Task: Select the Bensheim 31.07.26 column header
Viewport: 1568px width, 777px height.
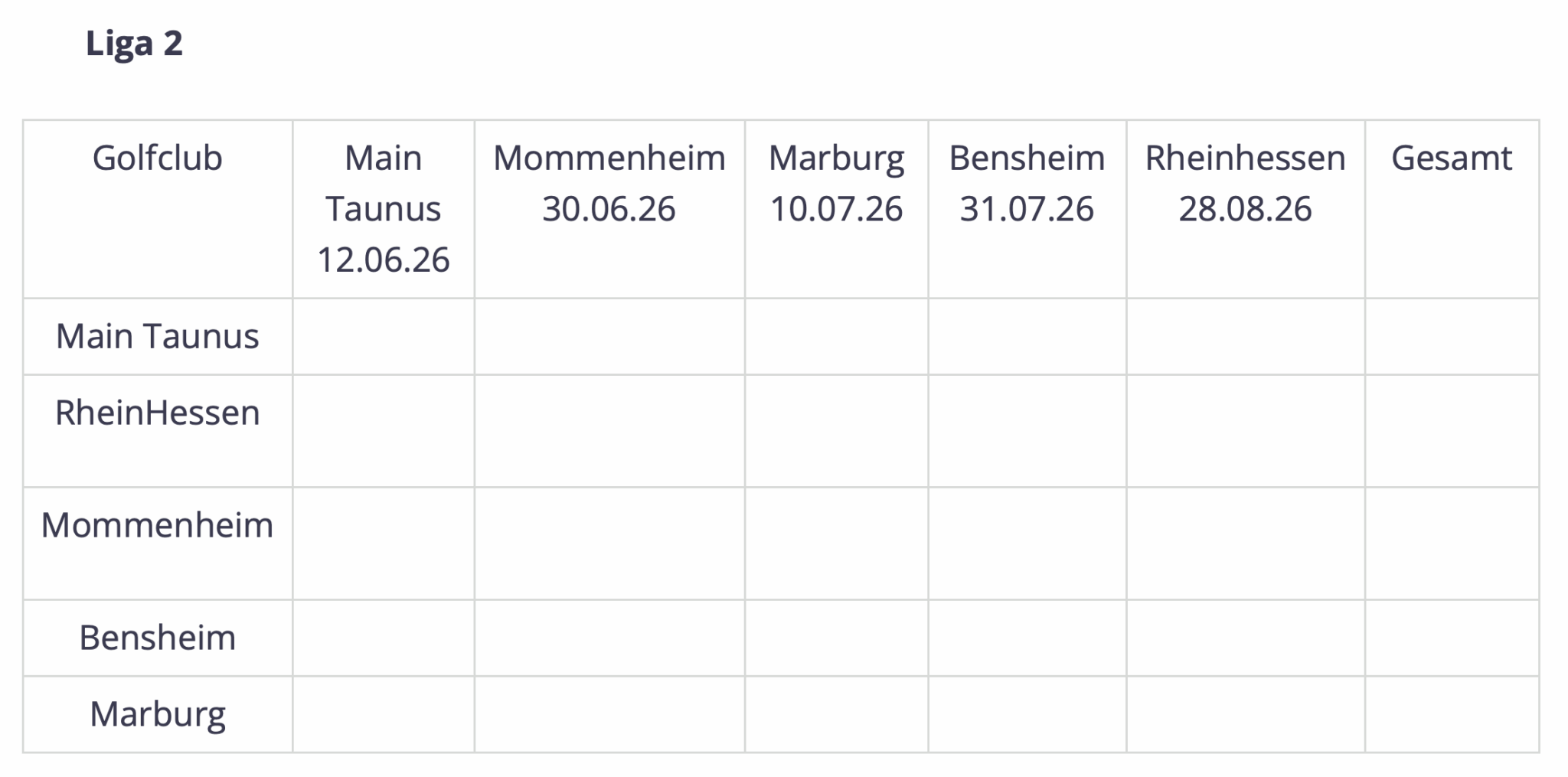Action: [1027, 184]
